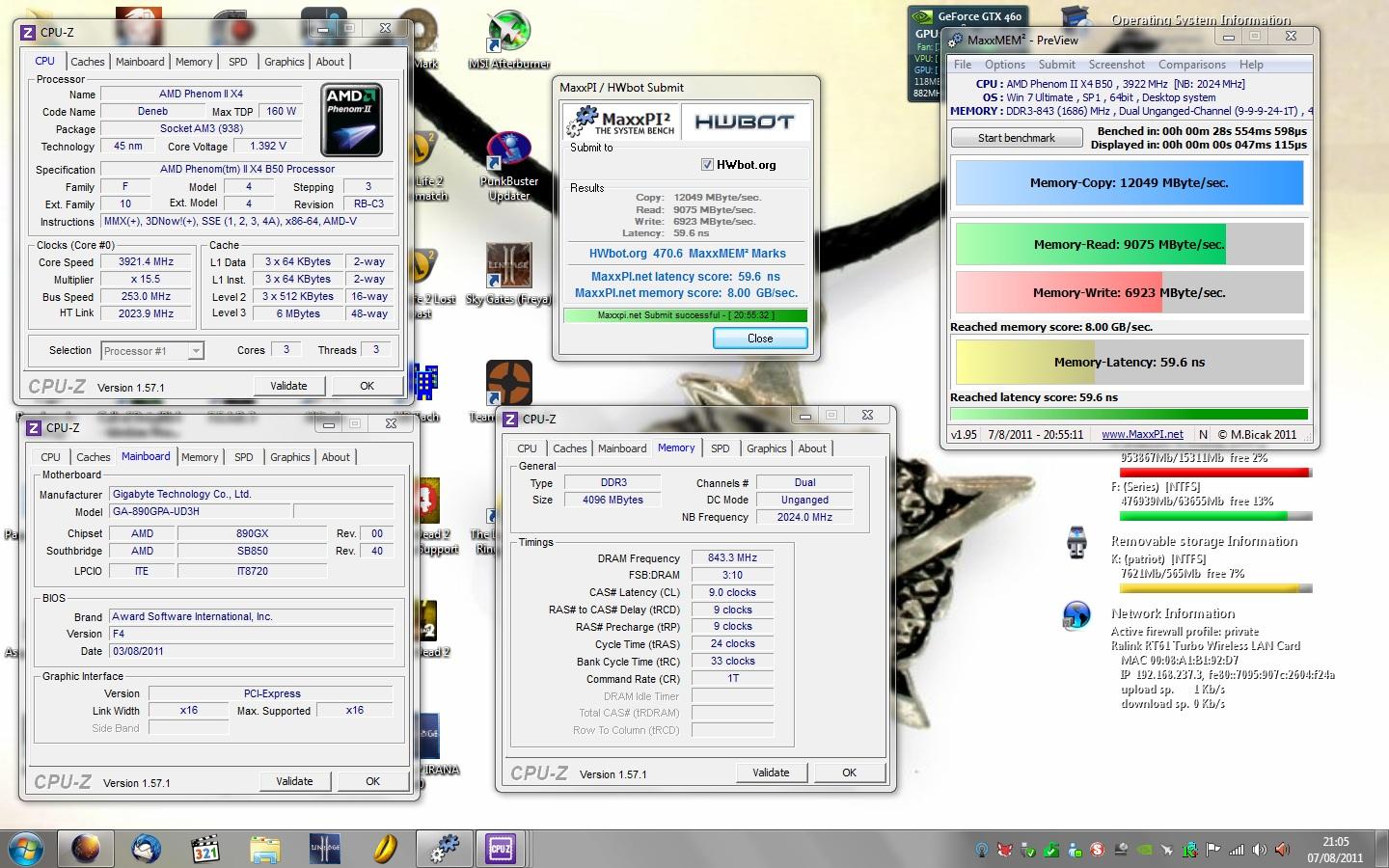
Task: Open About tab in the top-left CPU-Z window
Action: tap(330, 62)
